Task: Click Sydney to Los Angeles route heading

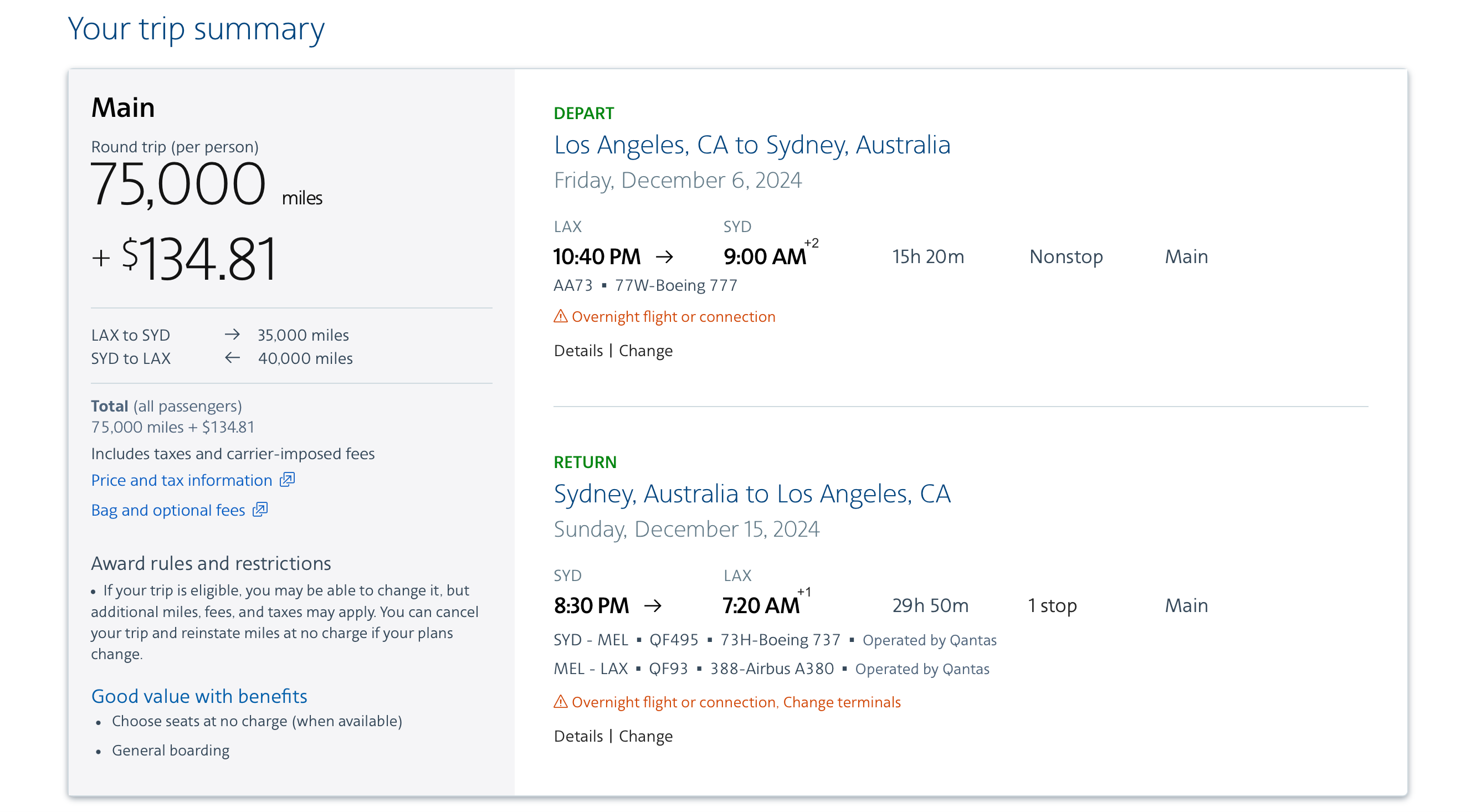Action: [x=752, y=494]
